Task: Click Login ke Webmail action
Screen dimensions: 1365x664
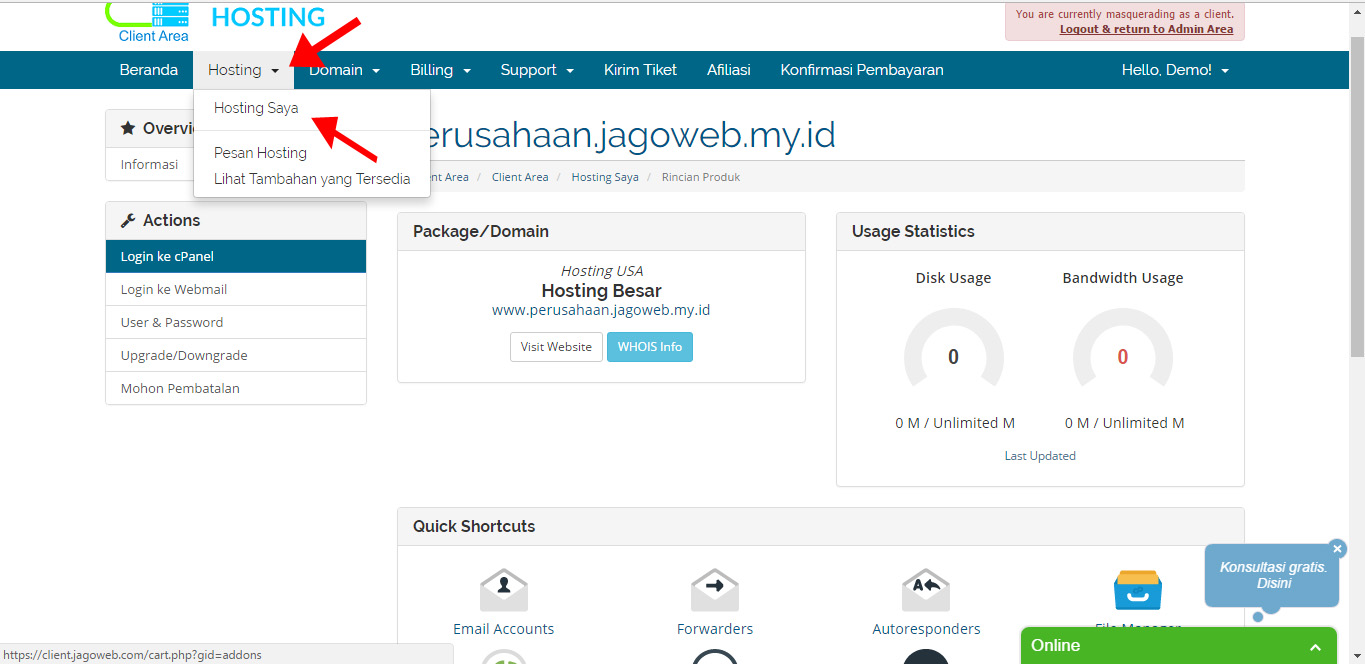Action: (x=236, y=289)
